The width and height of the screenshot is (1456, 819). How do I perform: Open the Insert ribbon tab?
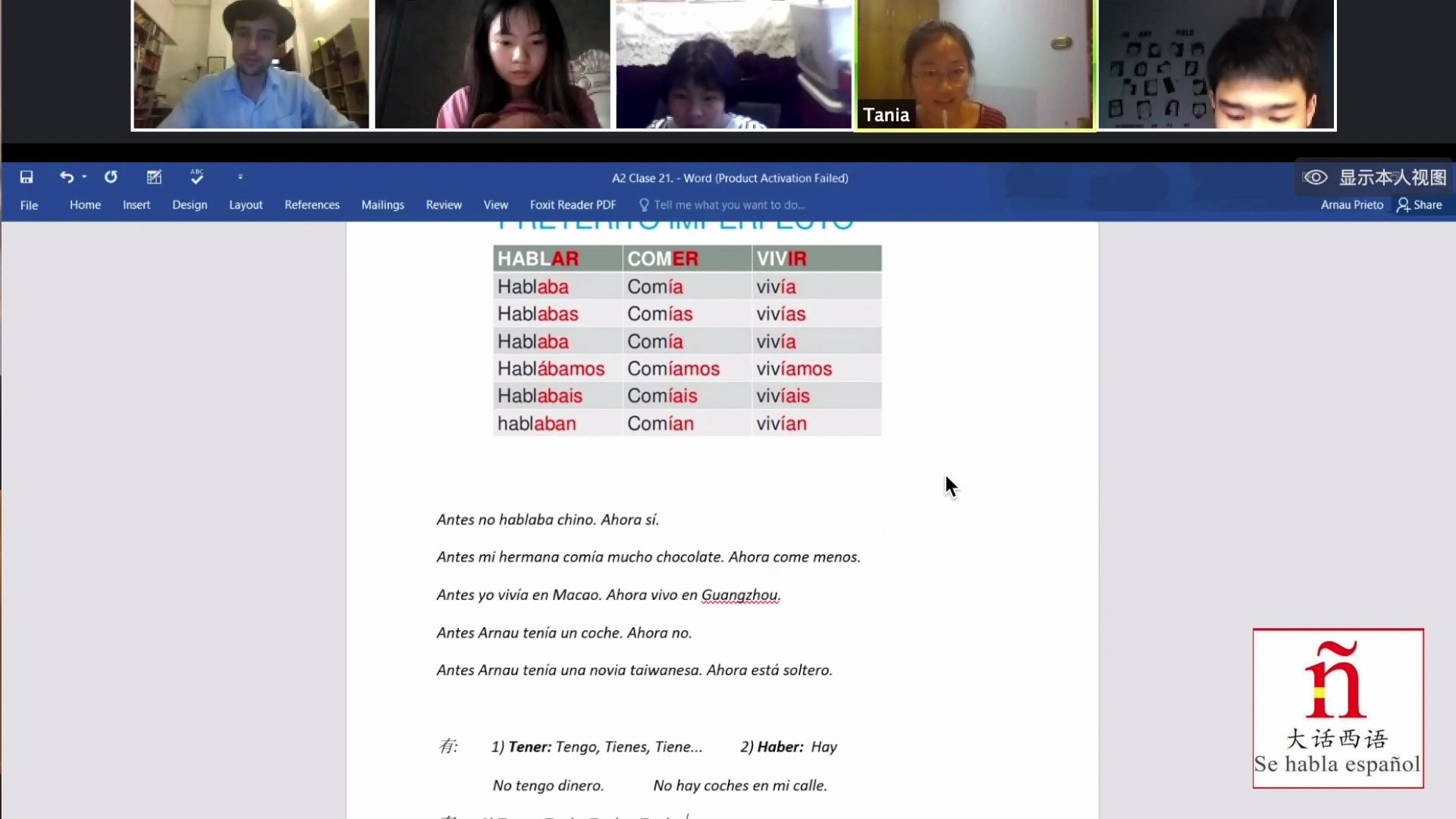click(135, 204)
